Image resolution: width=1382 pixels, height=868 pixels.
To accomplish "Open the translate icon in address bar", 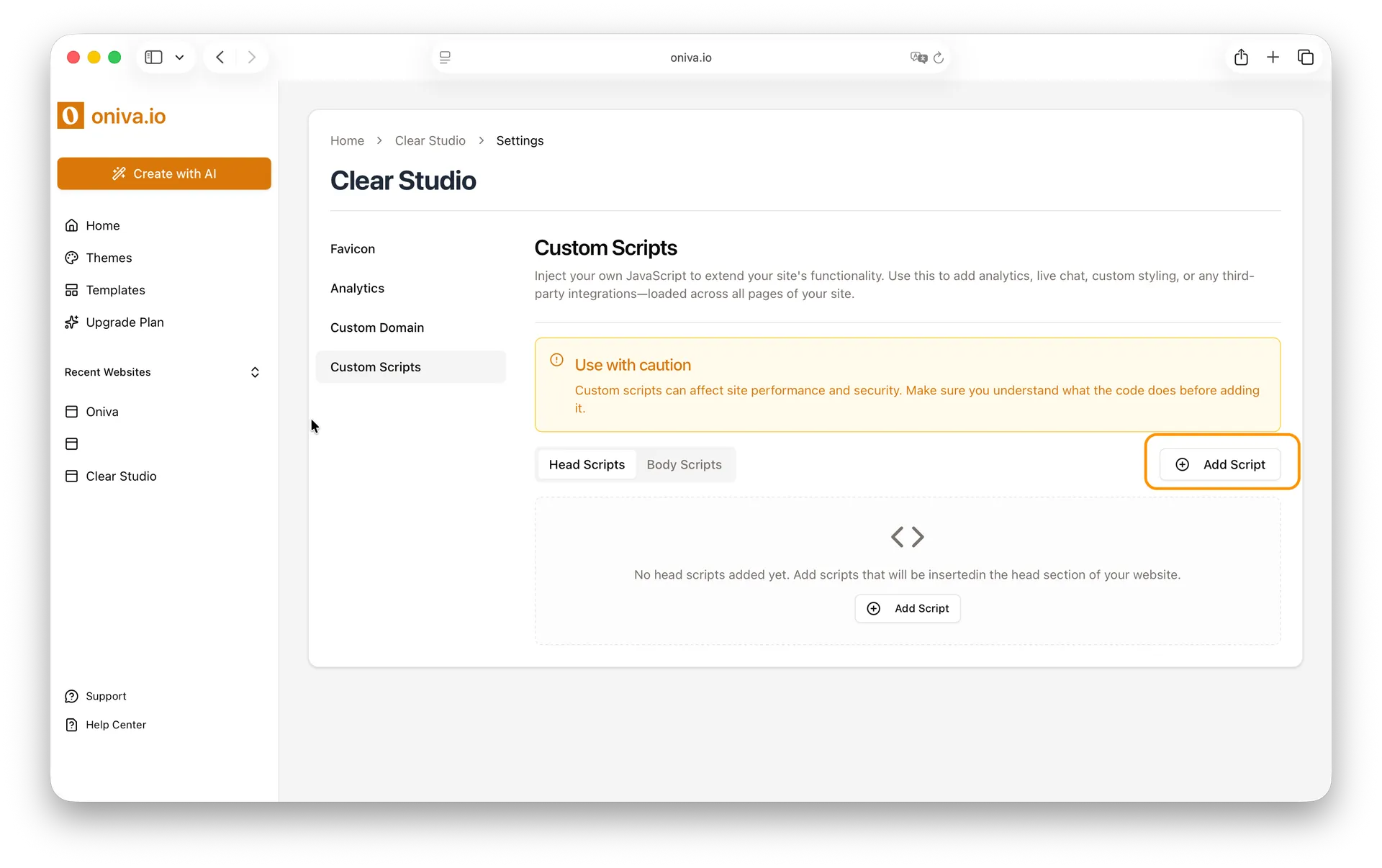I will (918, 58).
